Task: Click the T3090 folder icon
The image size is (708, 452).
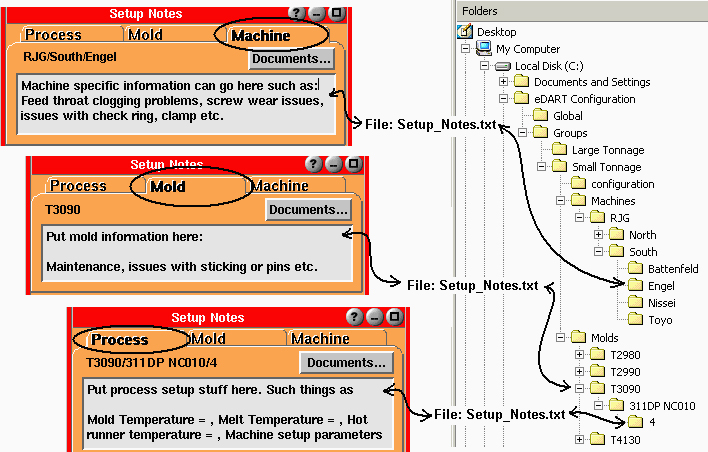Action: pyautogui.click(x=597, y=388)
